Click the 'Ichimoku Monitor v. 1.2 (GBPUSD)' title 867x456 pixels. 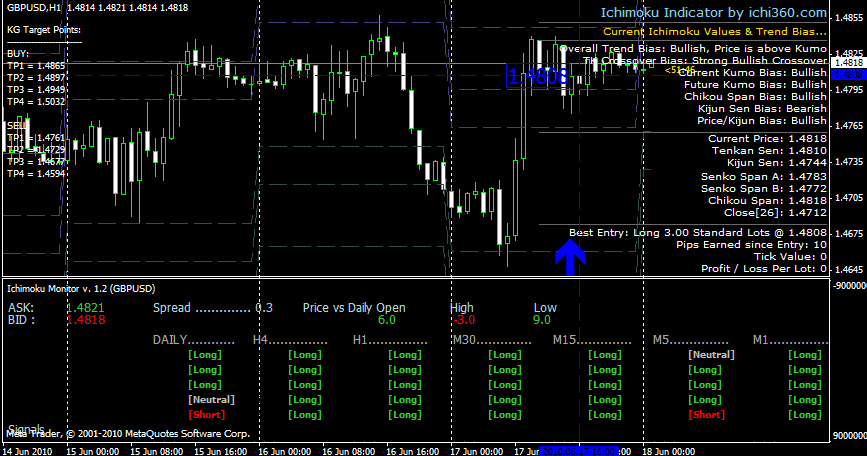coord(81,289)
